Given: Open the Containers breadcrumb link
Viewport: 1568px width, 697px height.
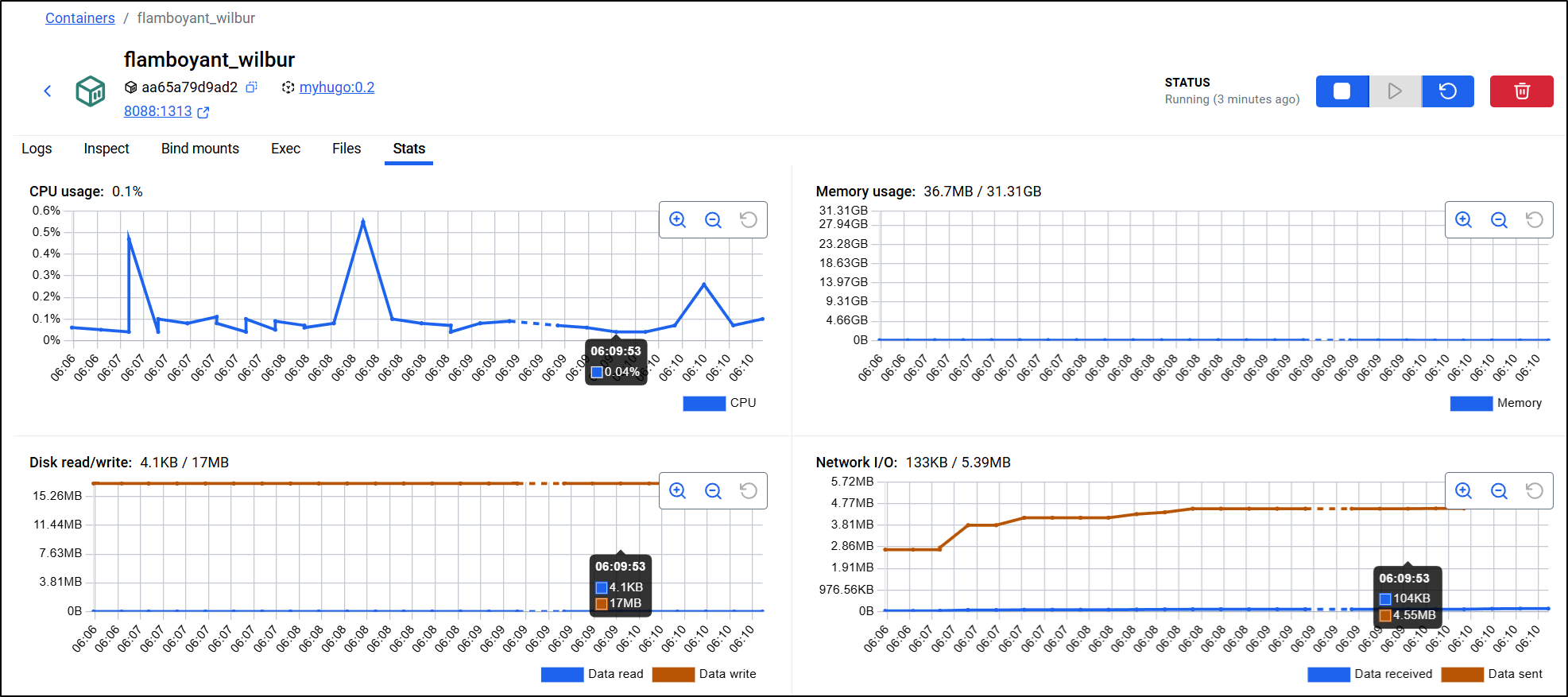Looking at the screenshot, I should pos(79,18).
